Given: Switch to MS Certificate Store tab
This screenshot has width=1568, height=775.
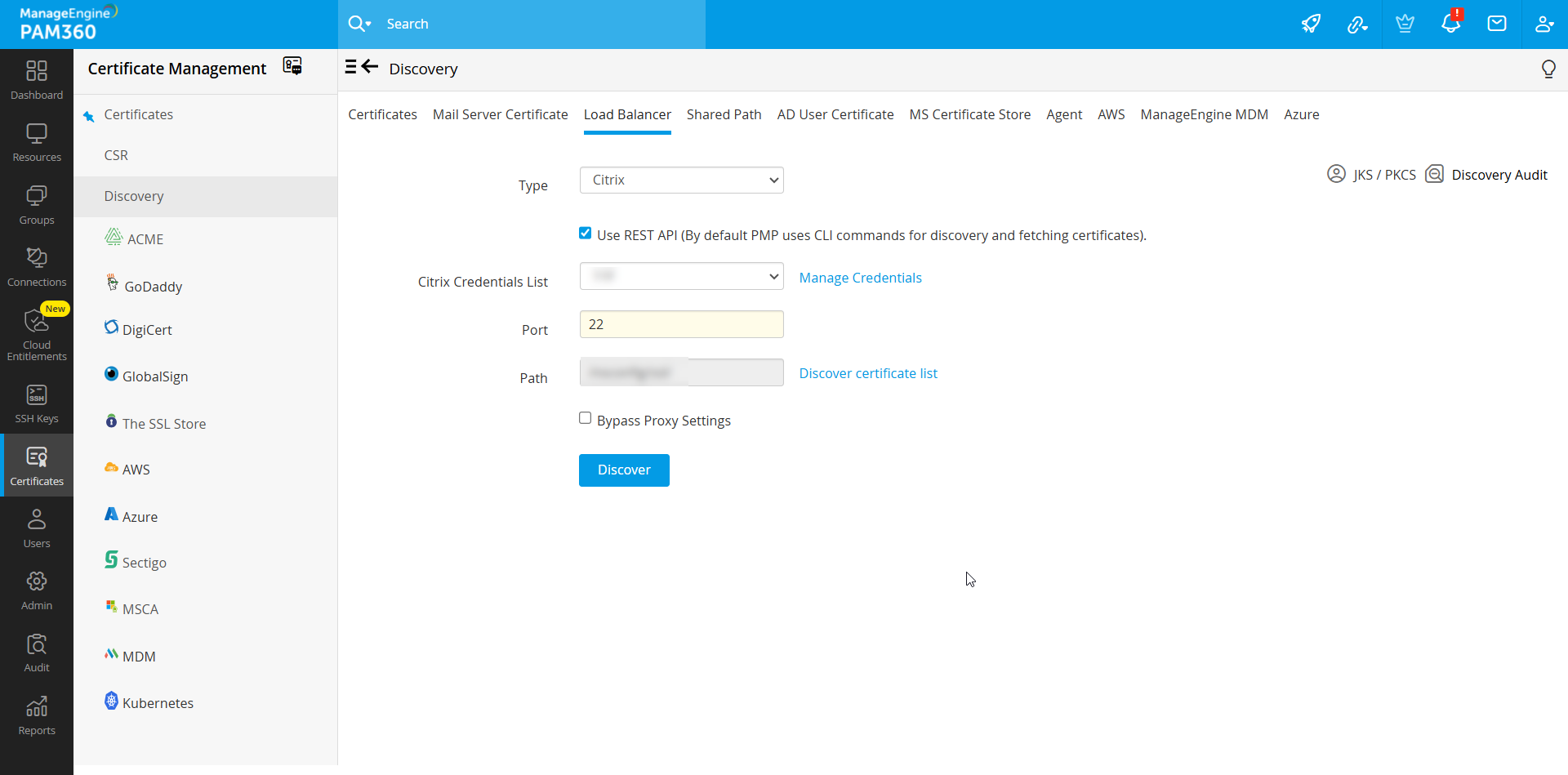Looking at the screenshot, I should [969, 114].
